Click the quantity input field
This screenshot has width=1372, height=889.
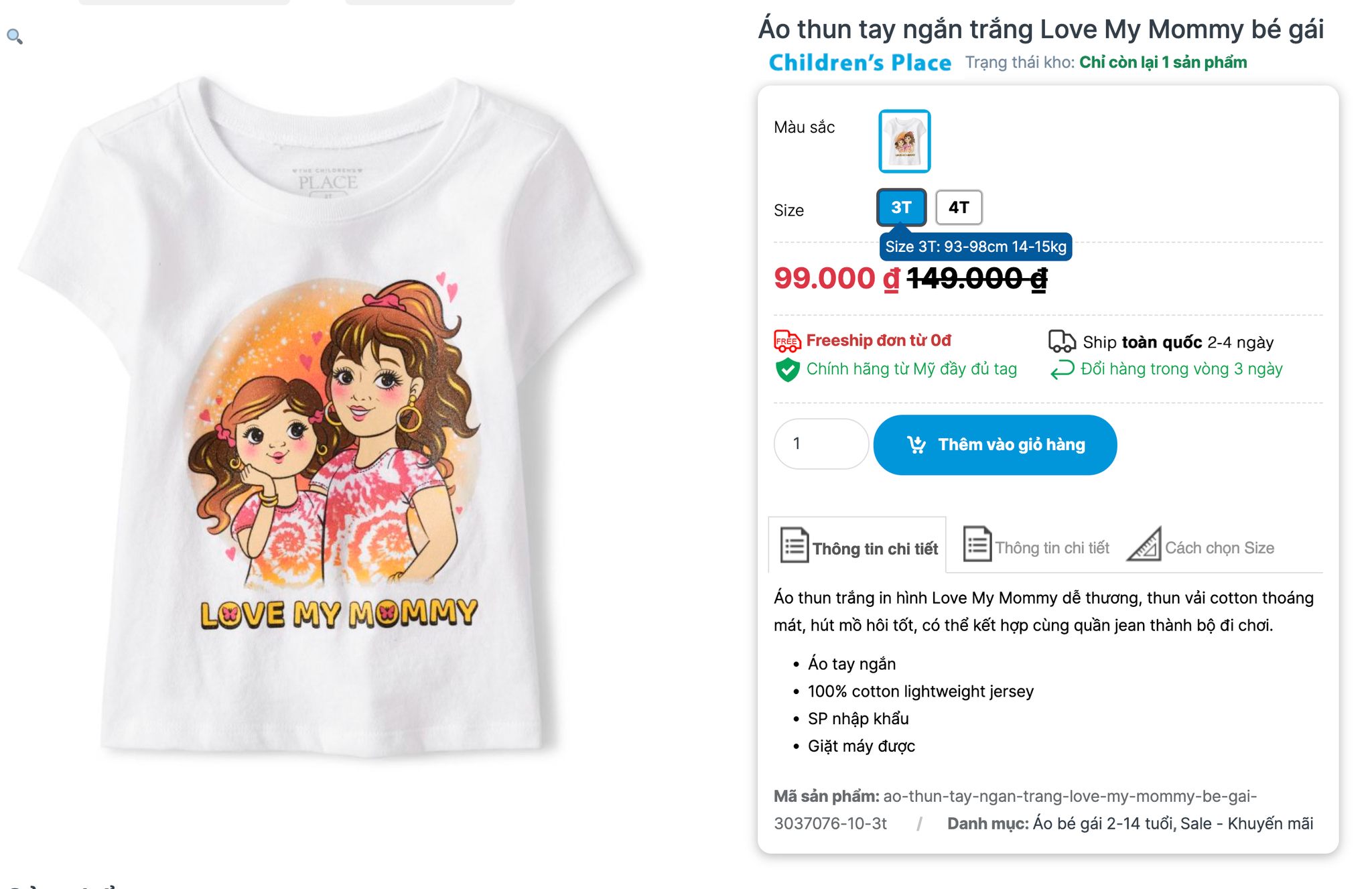[821, 443]
